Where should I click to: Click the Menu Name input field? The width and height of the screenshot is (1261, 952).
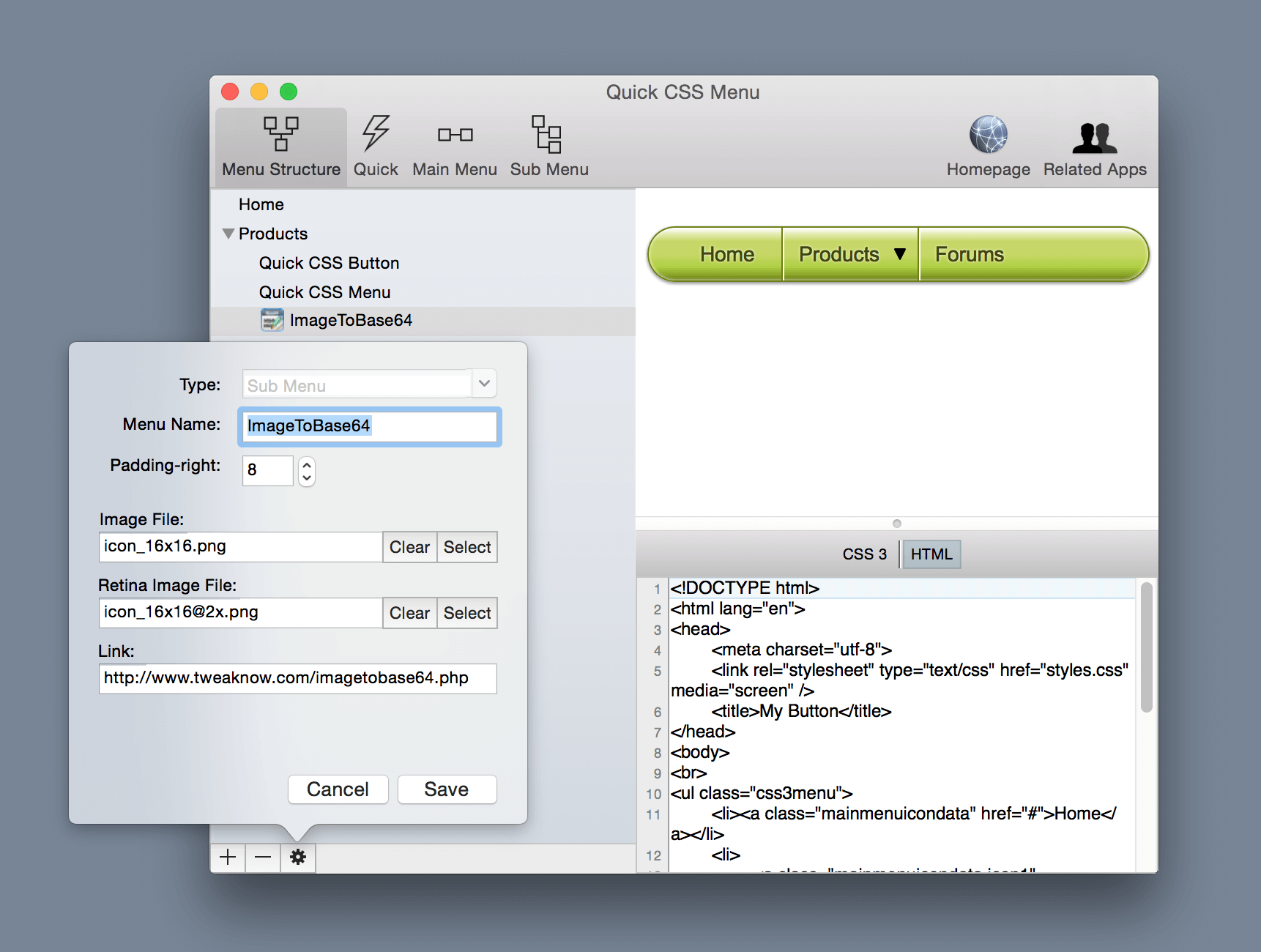(369, 426)
